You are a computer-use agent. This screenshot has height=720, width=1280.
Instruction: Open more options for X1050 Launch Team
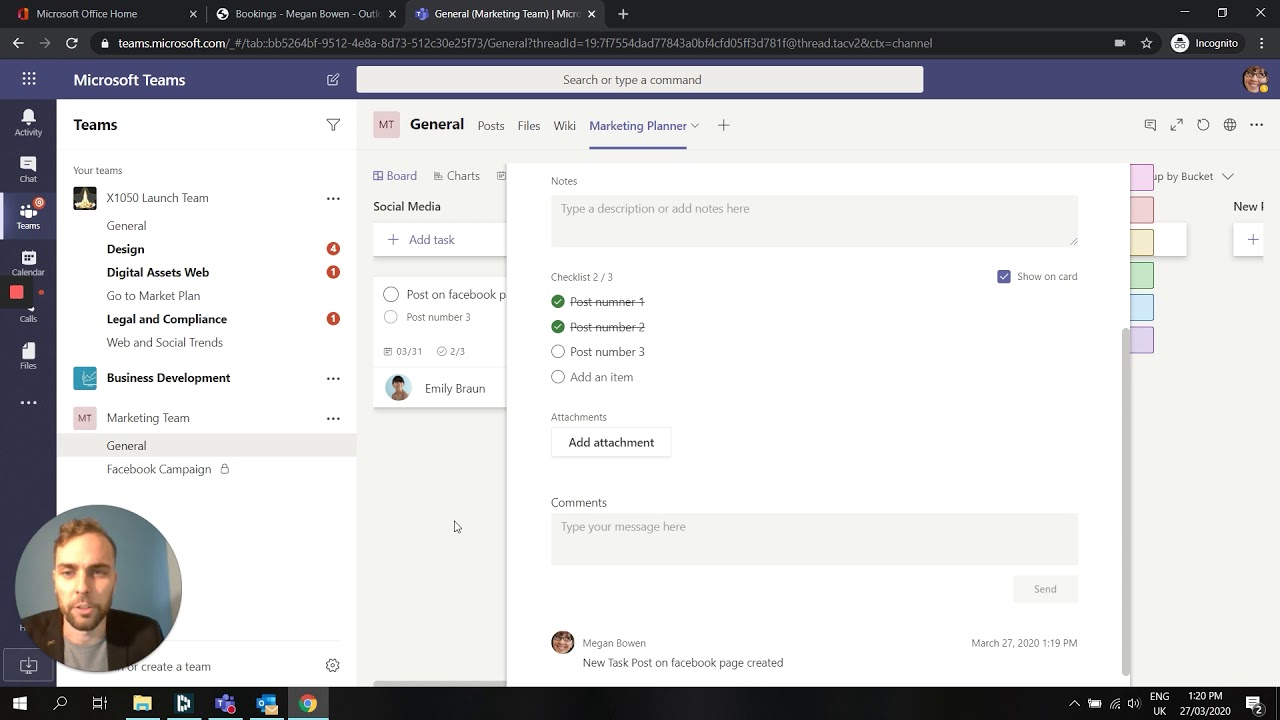(333, 198)
